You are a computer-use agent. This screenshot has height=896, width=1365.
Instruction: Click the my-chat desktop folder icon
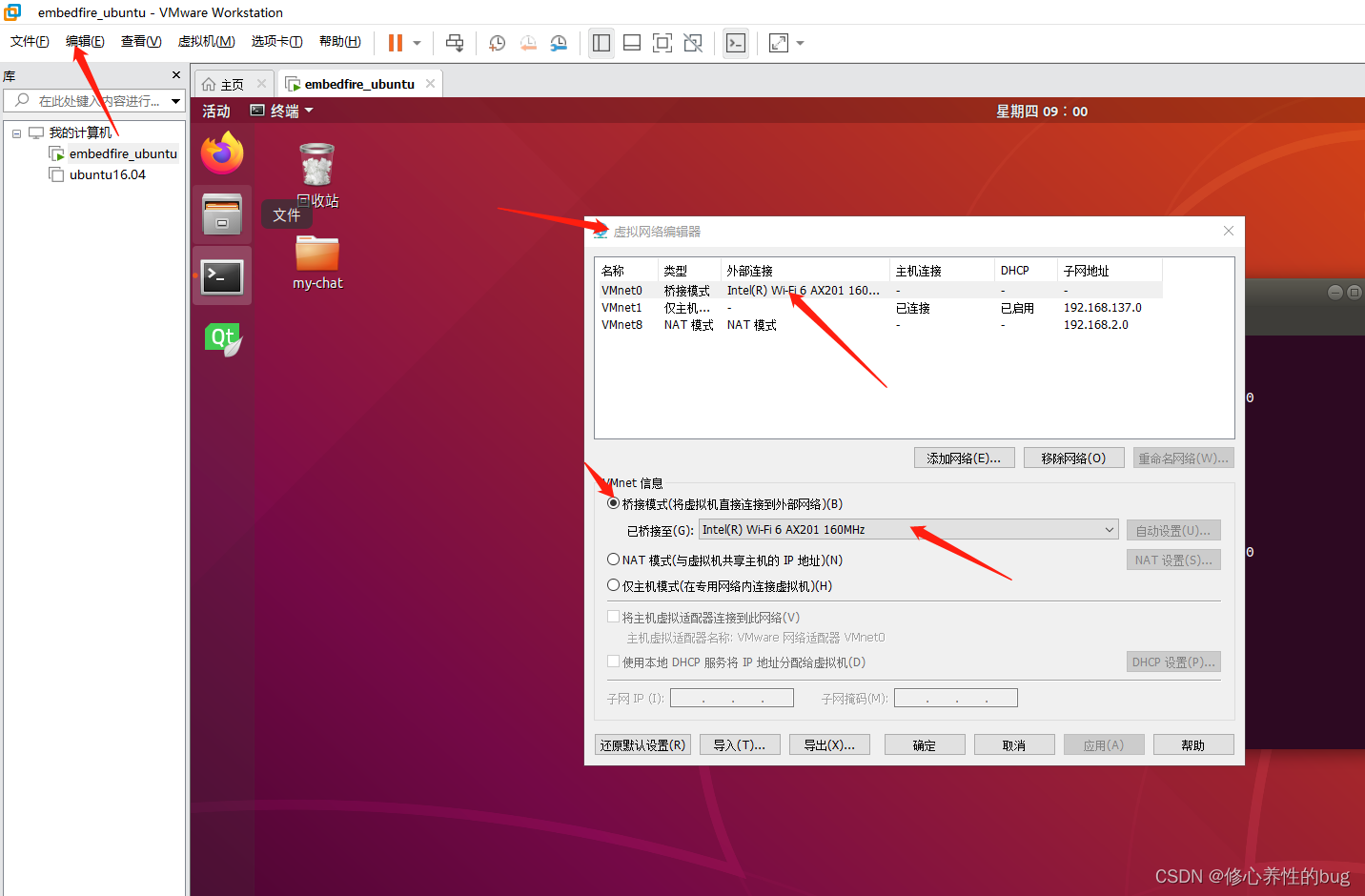[317, 262]
